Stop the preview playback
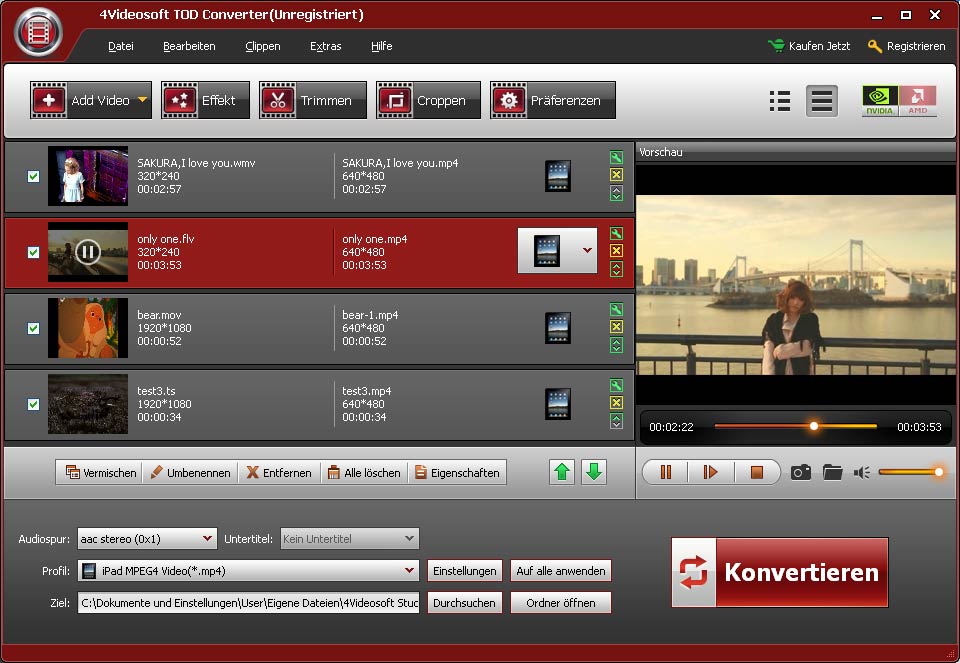The image size is (960, 663). [756, 472]
